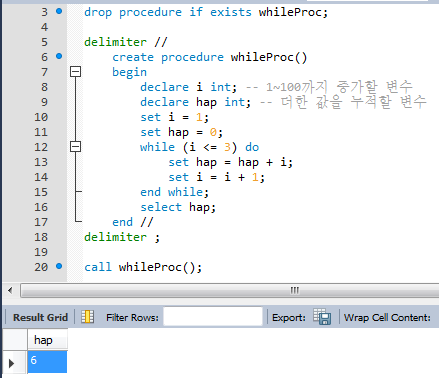Viewport: 439px width, 378px height.
Task: Click on 'end //' on line 17
Action: (x=133, y=222)
